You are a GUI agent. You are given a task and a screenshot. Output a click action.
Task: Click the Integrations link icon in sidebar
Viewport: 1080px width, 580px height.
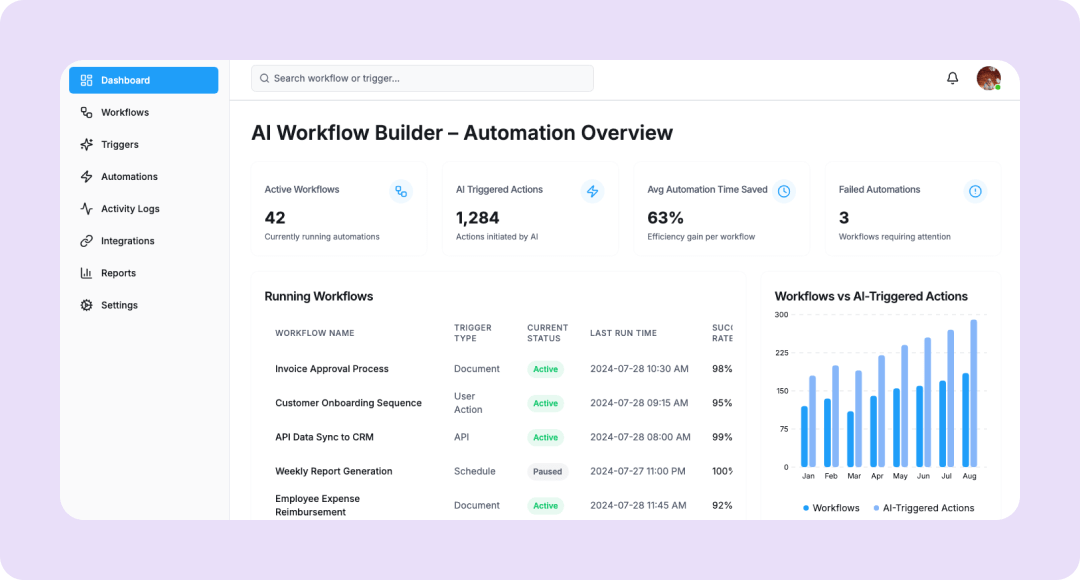86,241
